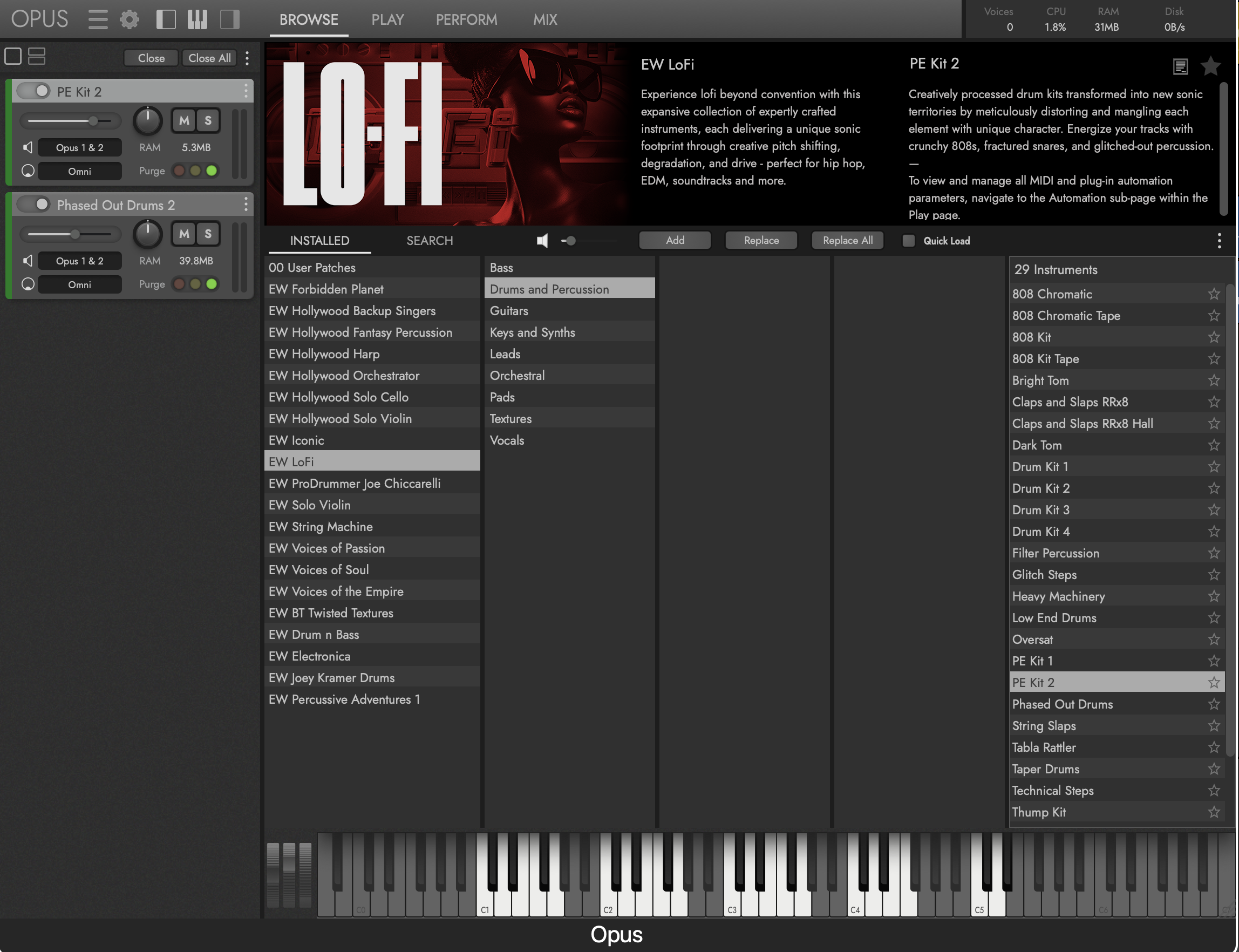Solo Phased Out Drums 2 with S button

[x=208, y=234]
